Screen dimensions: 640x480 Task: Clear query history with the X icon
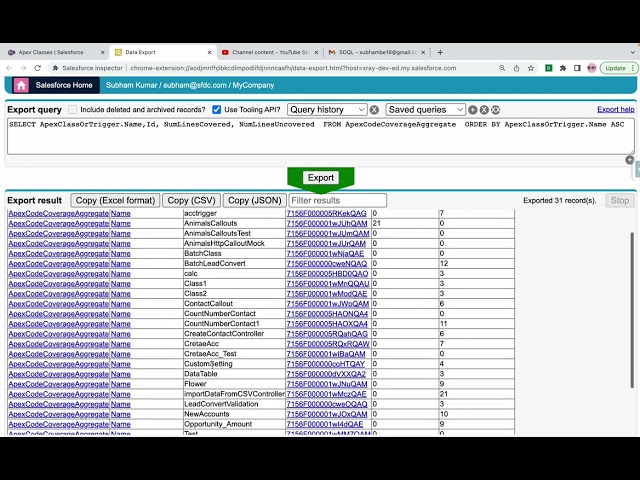pyautogui.click(x=374, y=110)
